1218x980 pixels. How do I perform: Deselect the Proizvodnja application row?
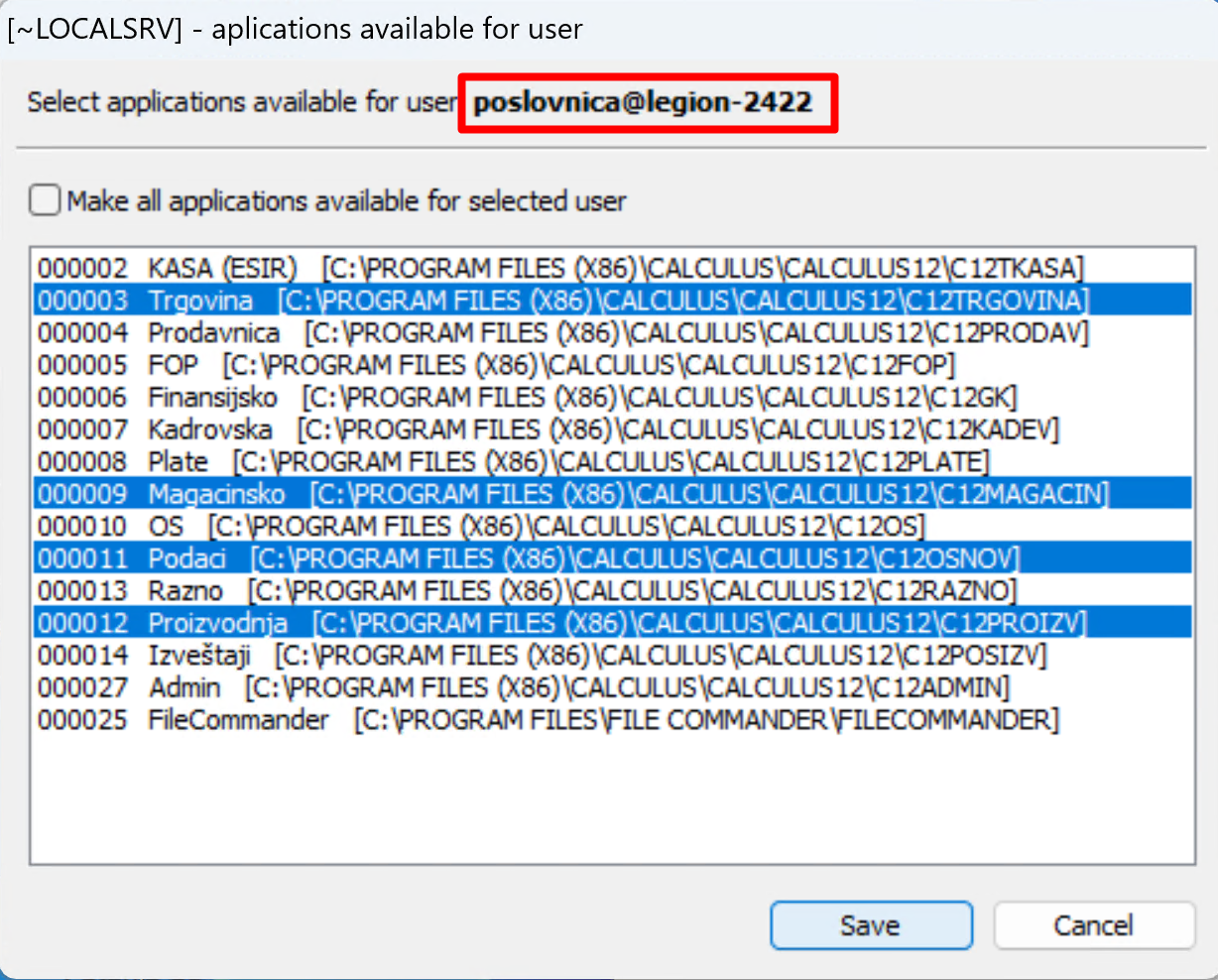coord(217,623)
